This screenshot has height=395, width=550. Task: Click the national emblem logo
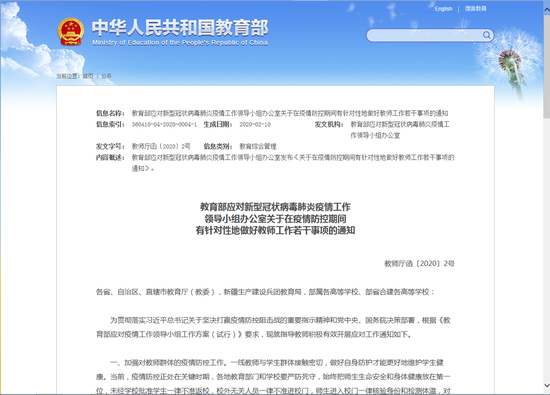(x=71, y=32)
